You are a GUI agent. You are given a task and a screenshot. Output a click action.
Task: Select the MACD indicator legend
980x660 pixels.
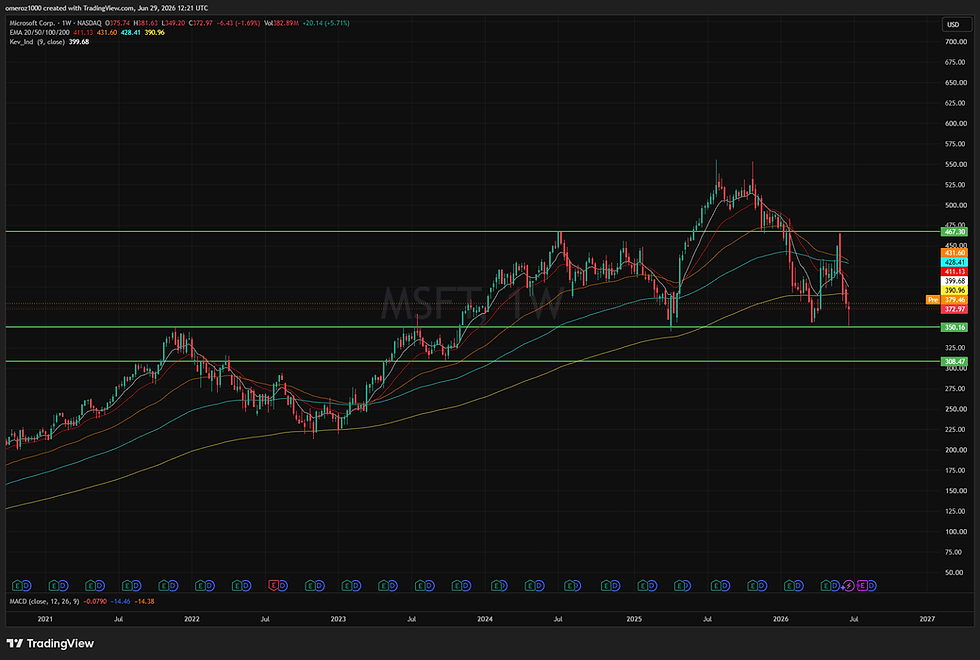44,601
